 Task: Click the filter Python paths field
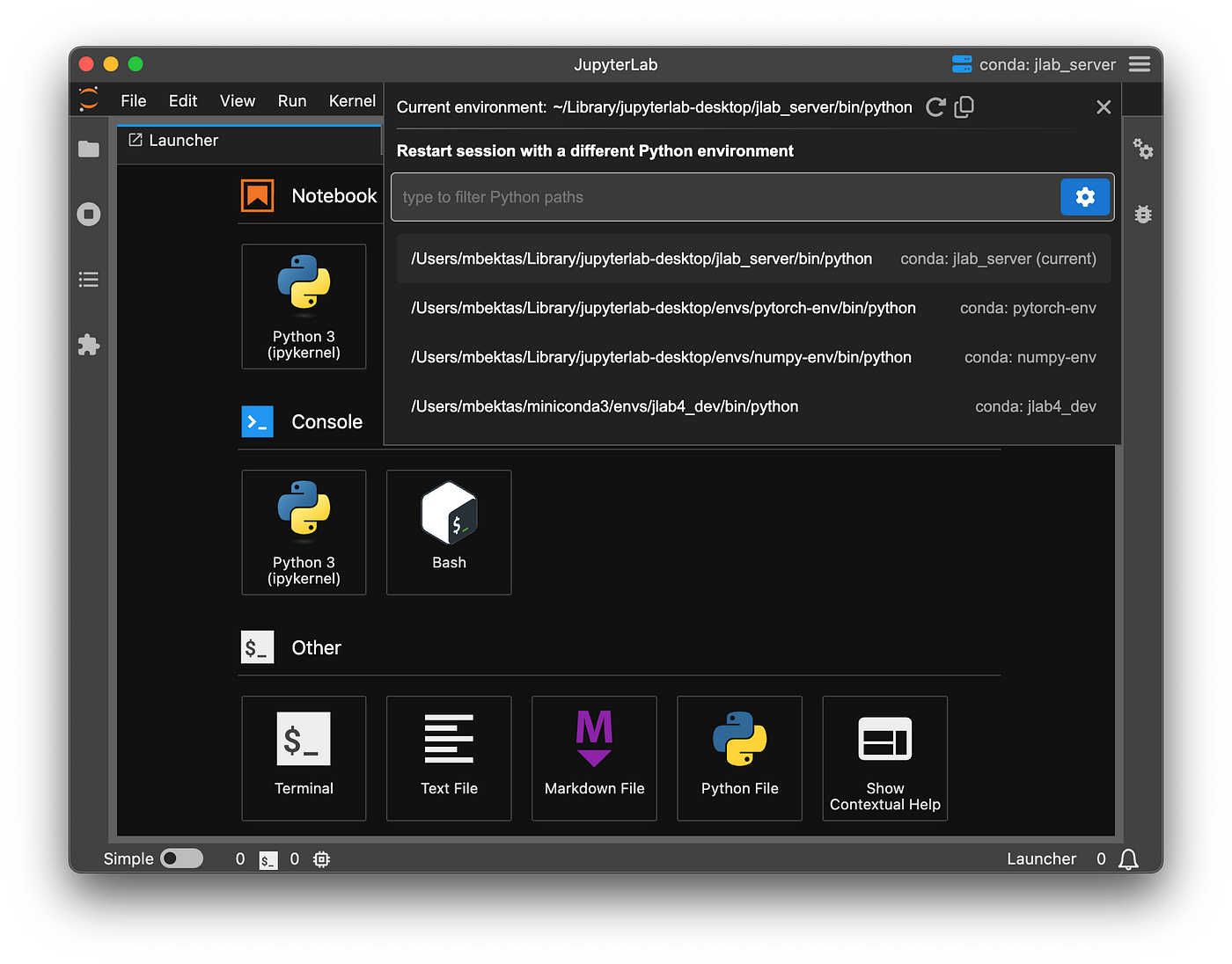click(x=726, y=197)
